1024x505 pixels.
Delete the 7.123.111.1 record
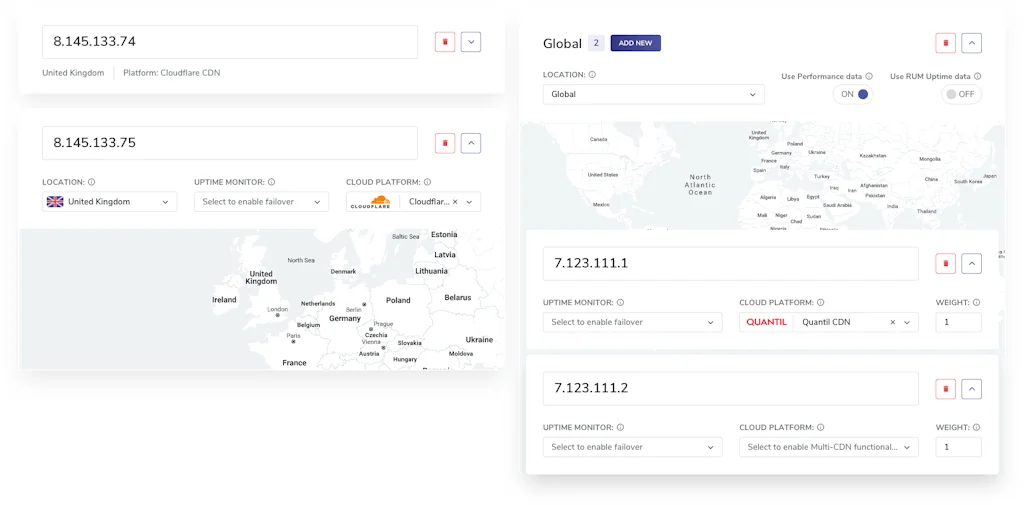coord(945,264)
